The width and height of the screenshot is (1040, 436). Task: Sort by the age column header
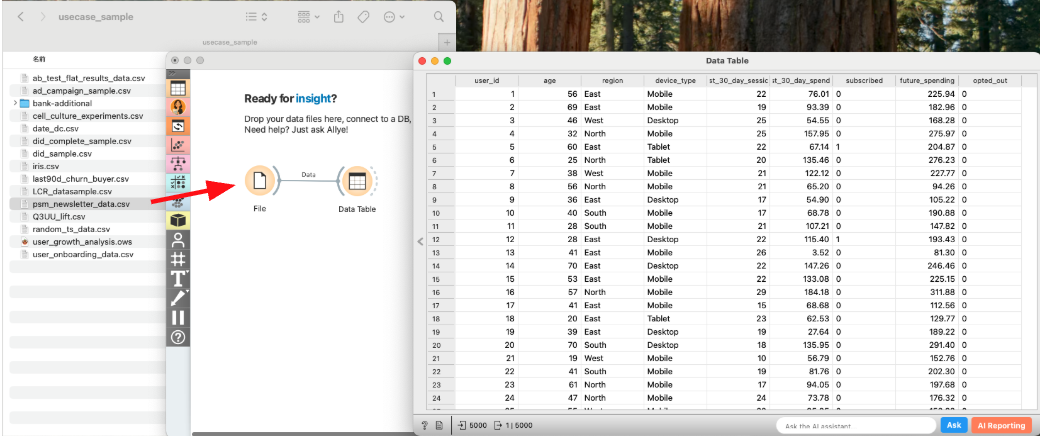pos(550,80)
